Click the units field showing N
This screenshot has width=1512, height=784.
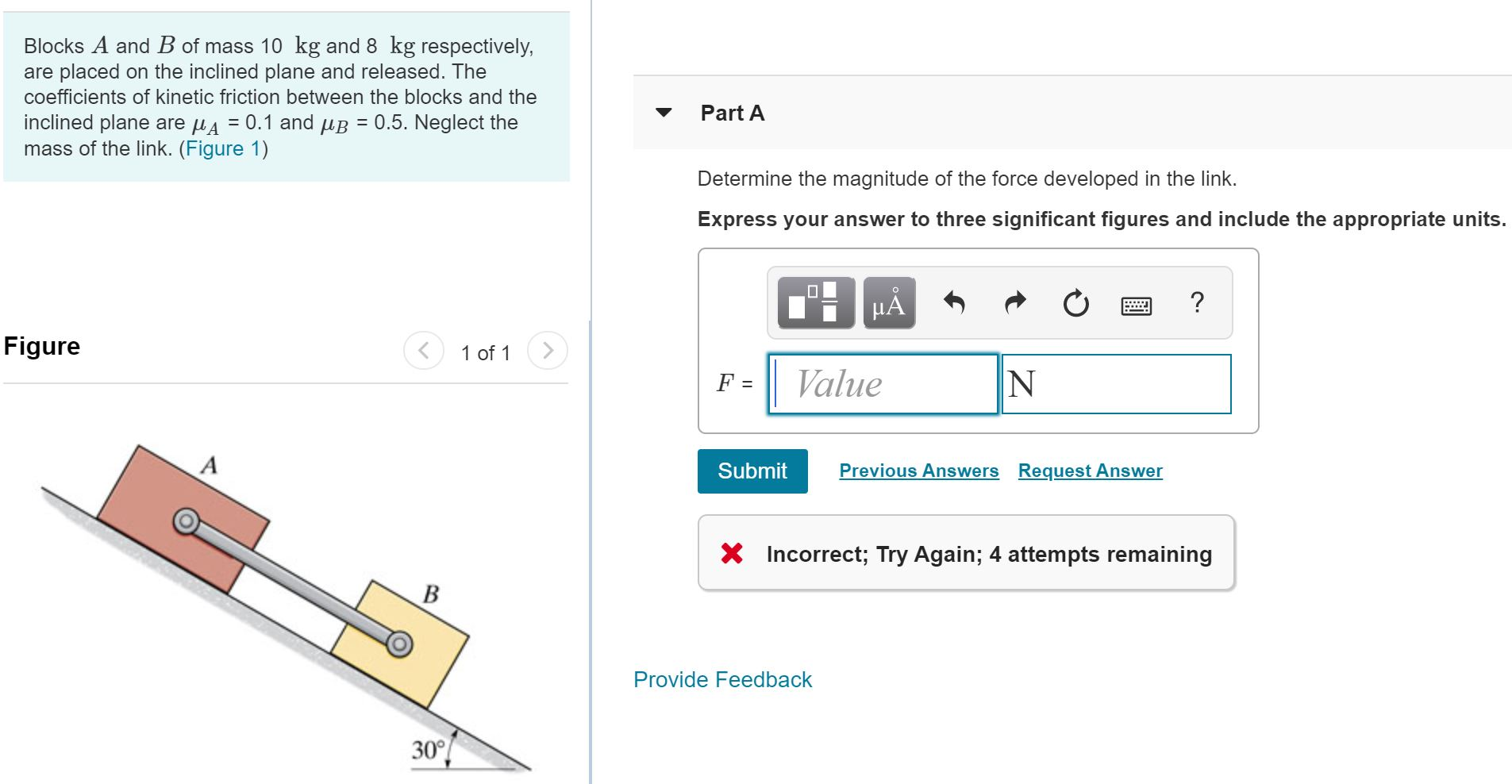1115,384
